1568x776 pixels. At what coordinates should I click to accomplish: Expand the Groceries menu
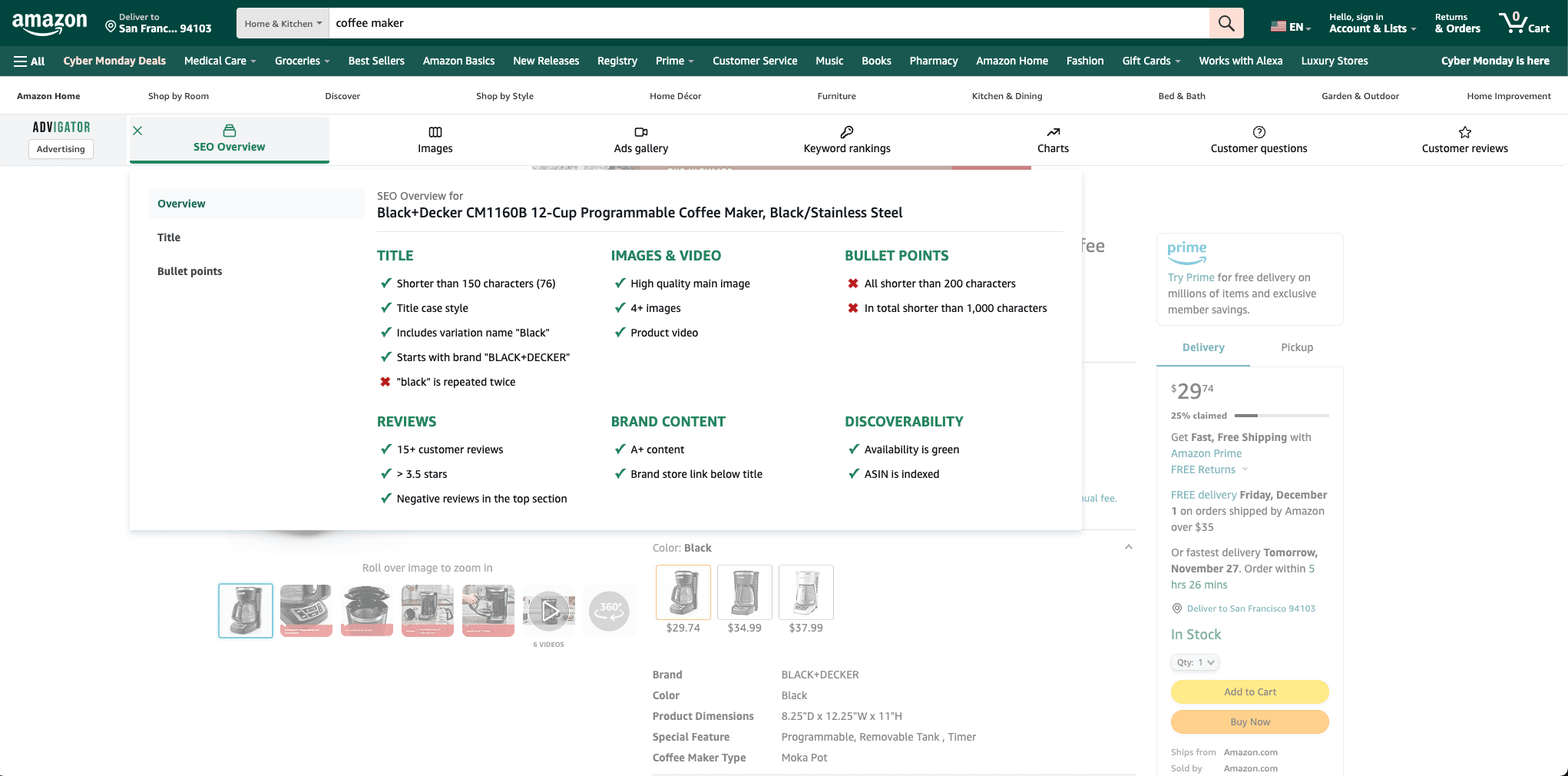pyautogui.click(x=302, y=61)
